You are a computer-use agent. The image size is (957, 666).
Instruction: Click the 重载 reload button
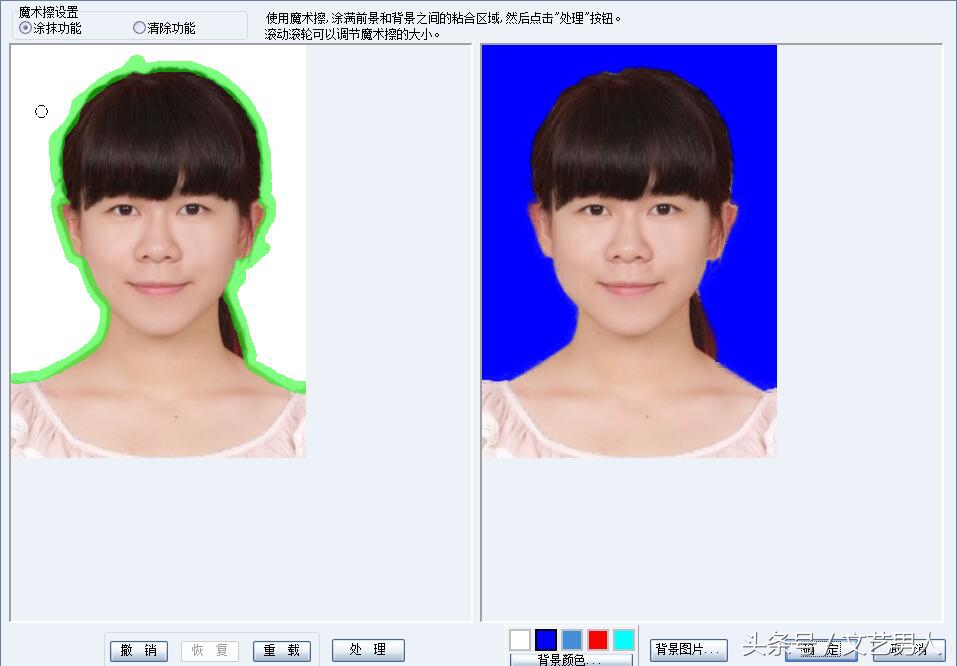281,650
